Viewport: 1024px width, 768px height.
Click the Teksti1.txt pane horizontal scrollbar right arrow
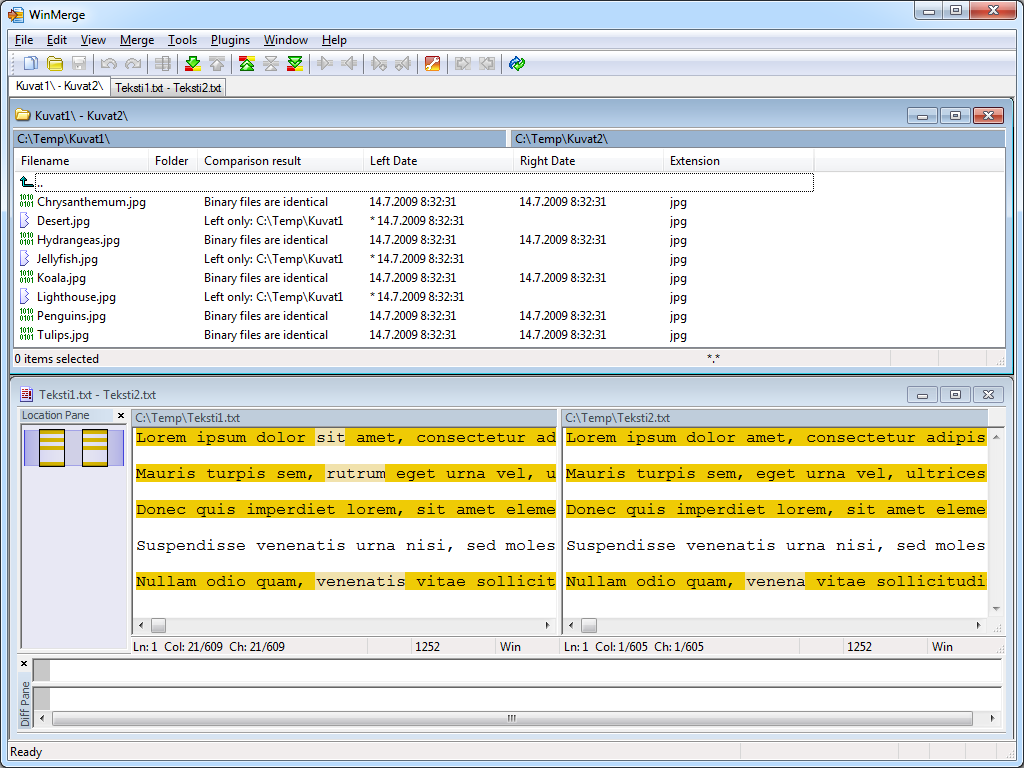(548, 626)
